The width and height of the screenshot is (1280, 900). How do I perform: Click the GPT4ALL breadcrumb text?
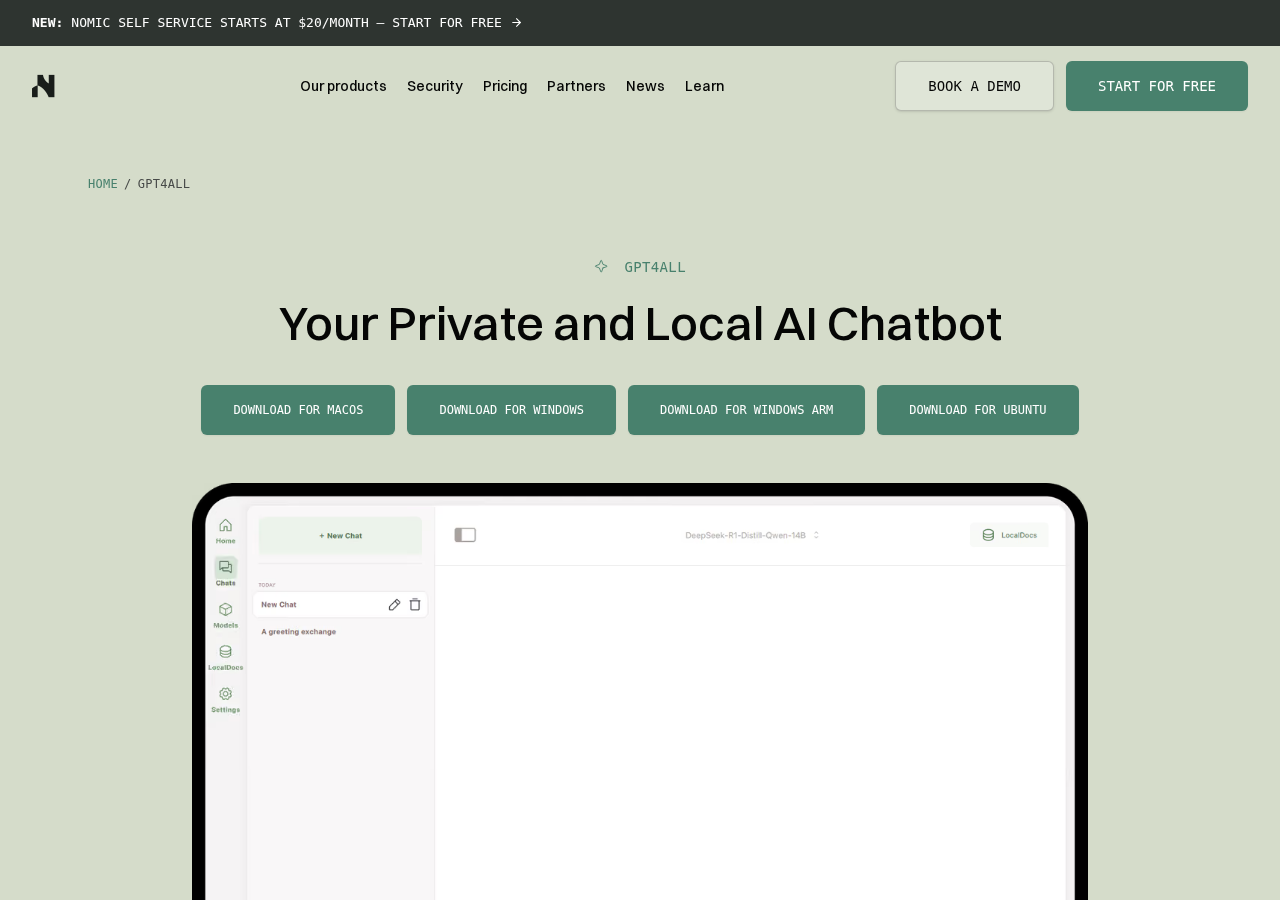click(x=164, y=184)
